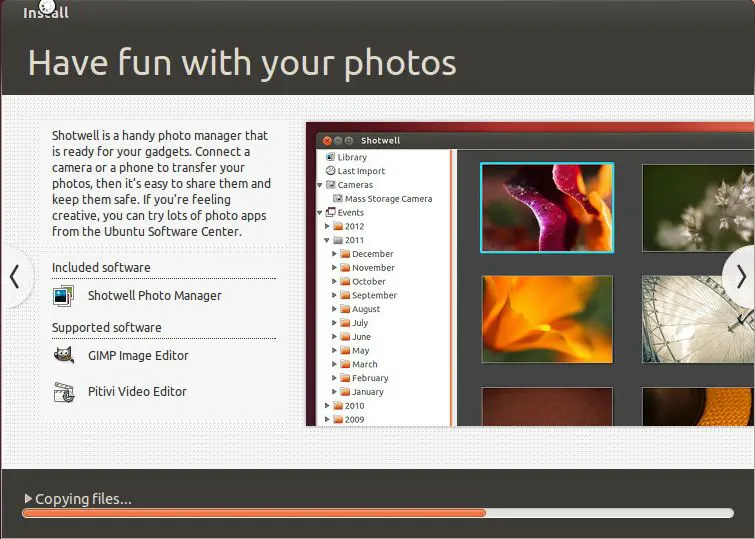
Task: Click the Shotwell window orange close button
Action: point(327,141)
